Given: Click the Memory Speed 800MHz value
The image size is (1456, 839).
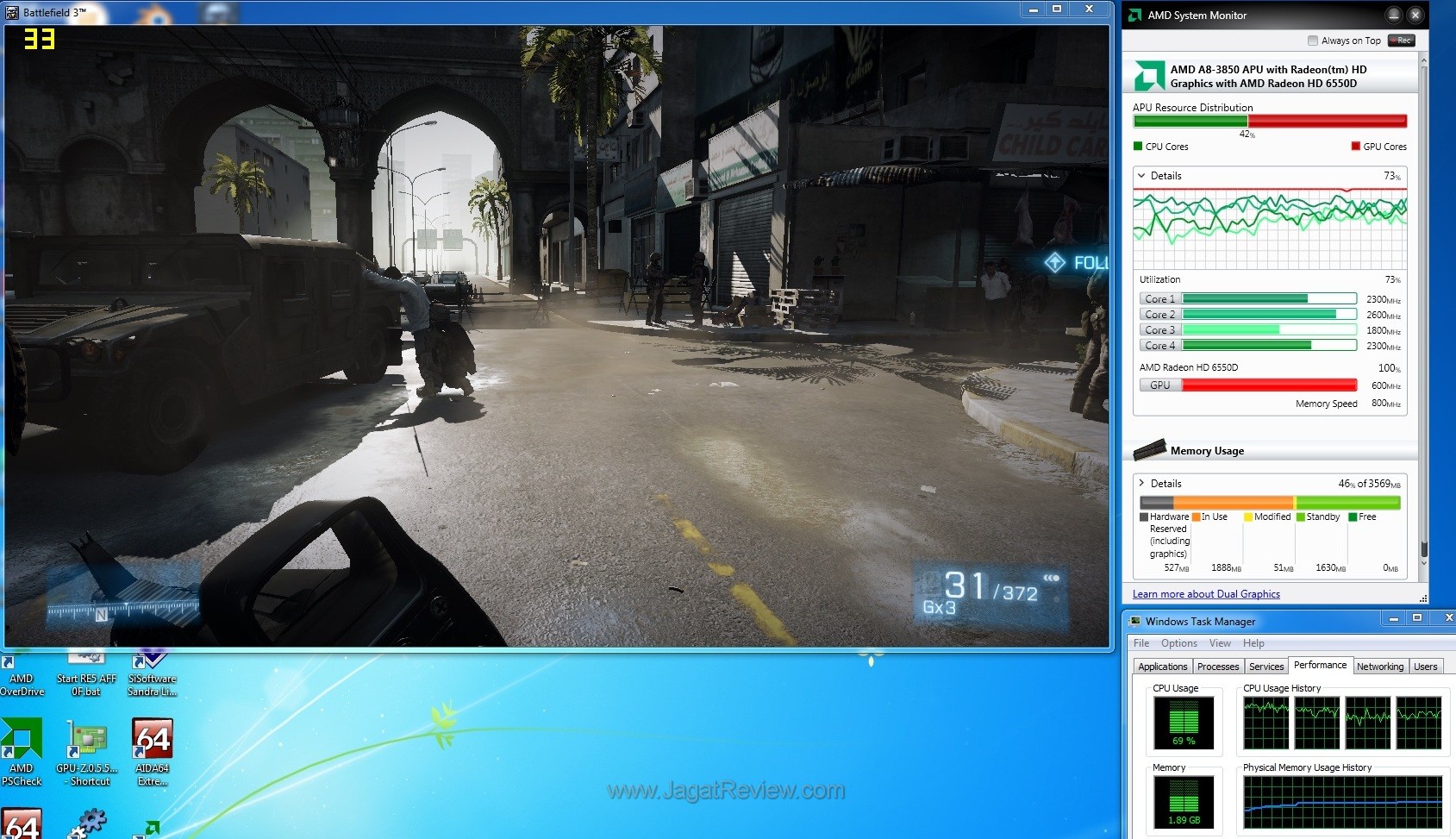Looking at the screenshot, I should coord(1385,404).
